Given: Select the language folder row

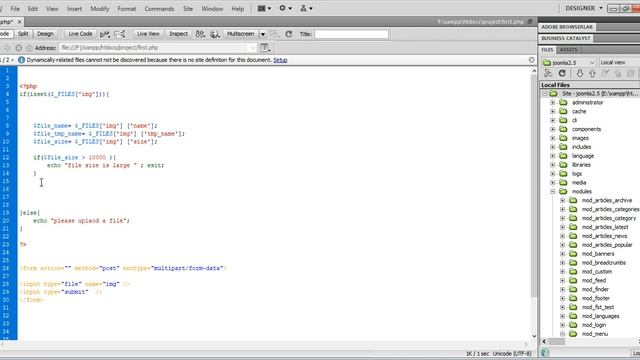Looking at the screenshot, I should (x=582, y=156).
